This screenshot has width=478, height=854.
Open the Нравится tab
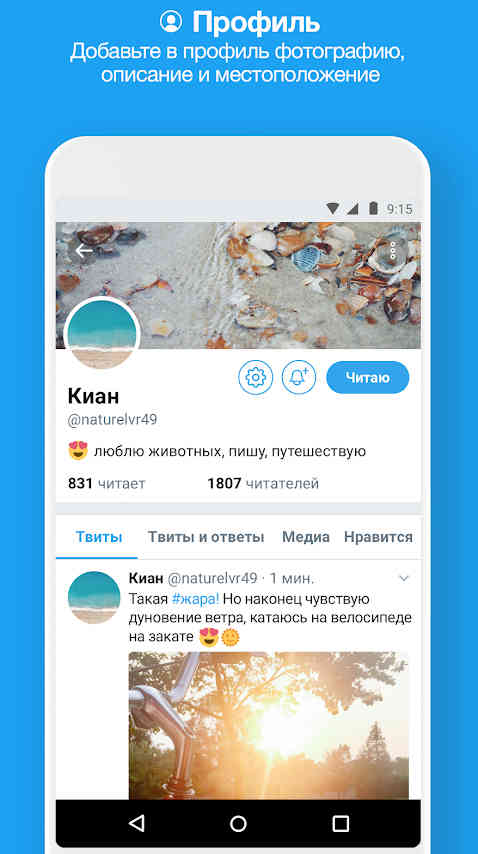click(378, 537)
